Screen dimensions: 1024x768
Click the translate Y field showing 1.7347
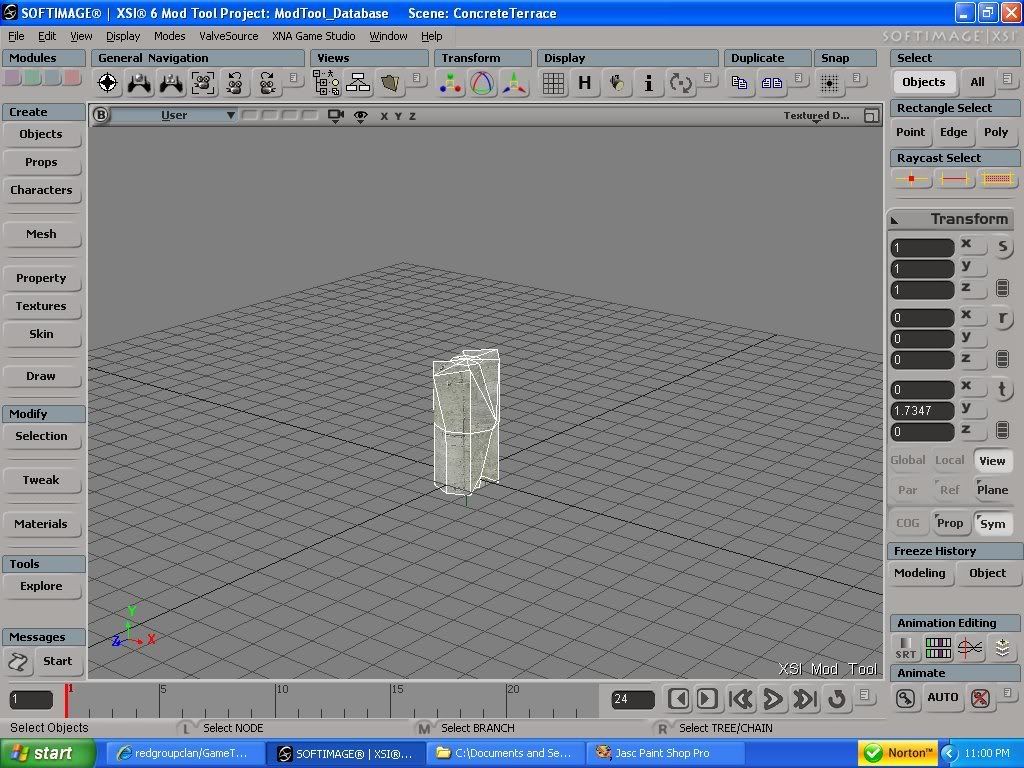(923, 411)
